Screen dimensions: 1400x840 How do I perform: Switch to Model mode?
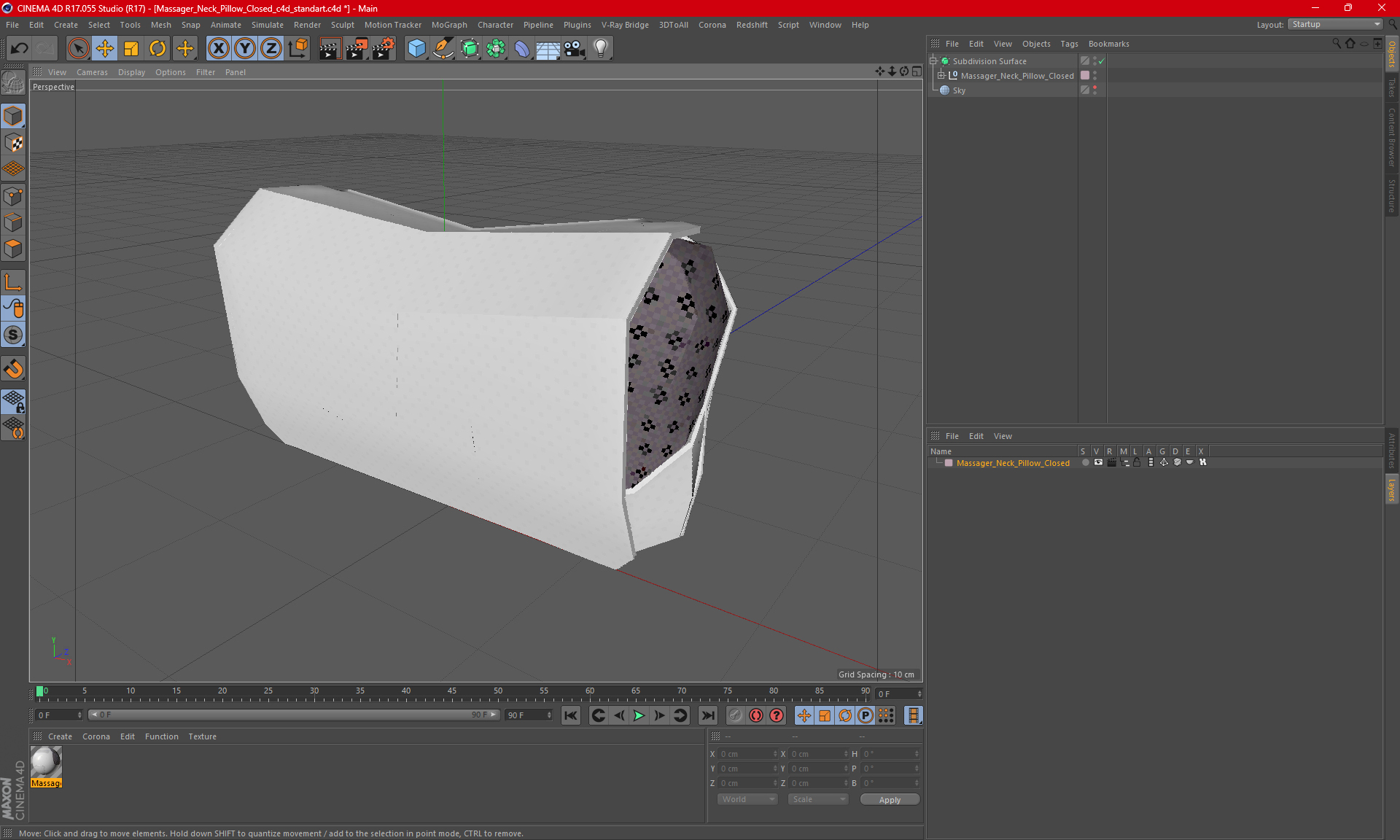tap(13, 117)
